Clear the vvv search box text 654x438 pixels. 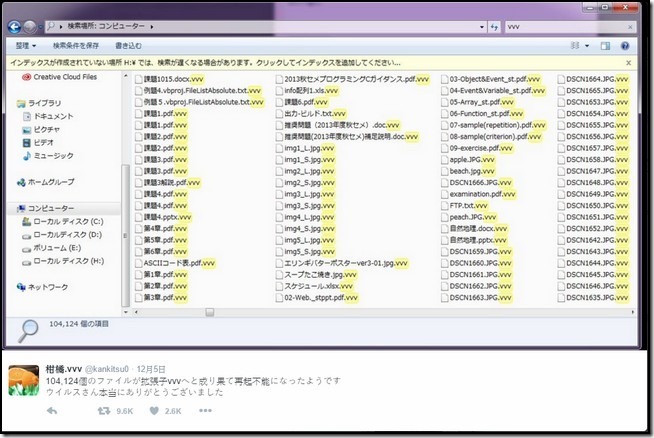point(630,27)
